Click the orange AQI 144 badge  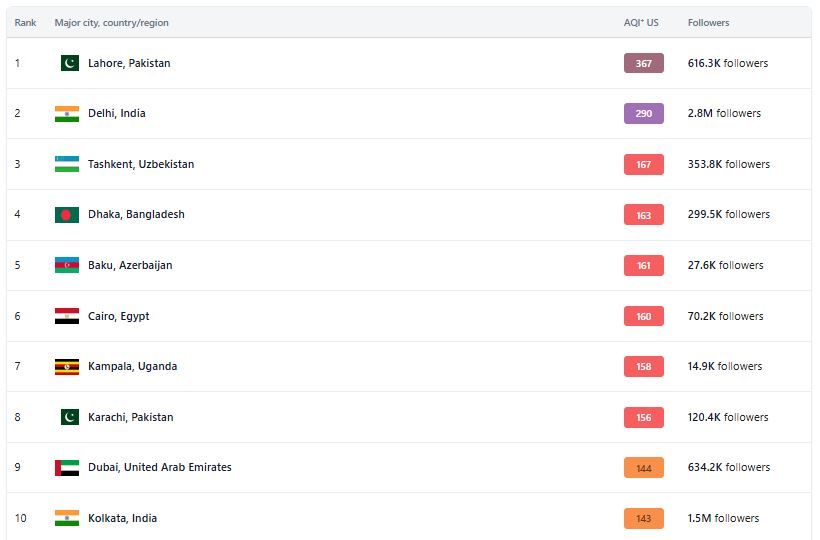(643, 467)
